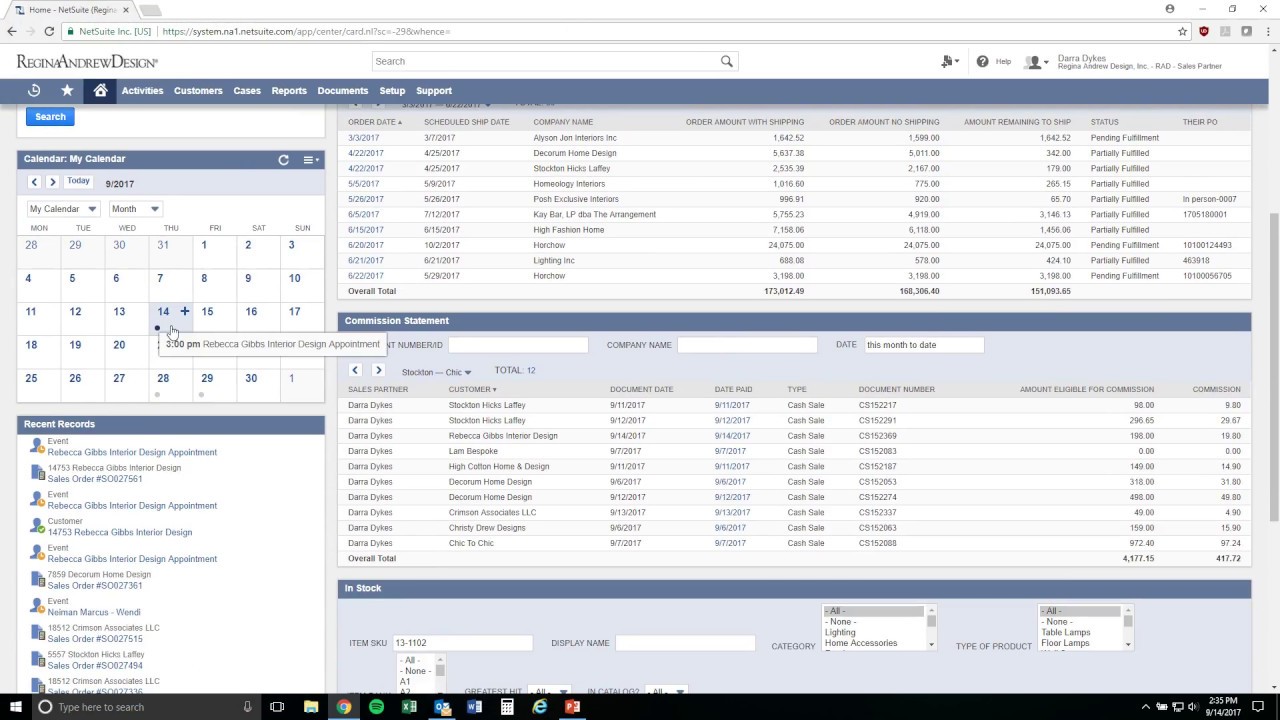Open the Setup menu
Screen dimensions: 1280x720
(x=392, y=91)
